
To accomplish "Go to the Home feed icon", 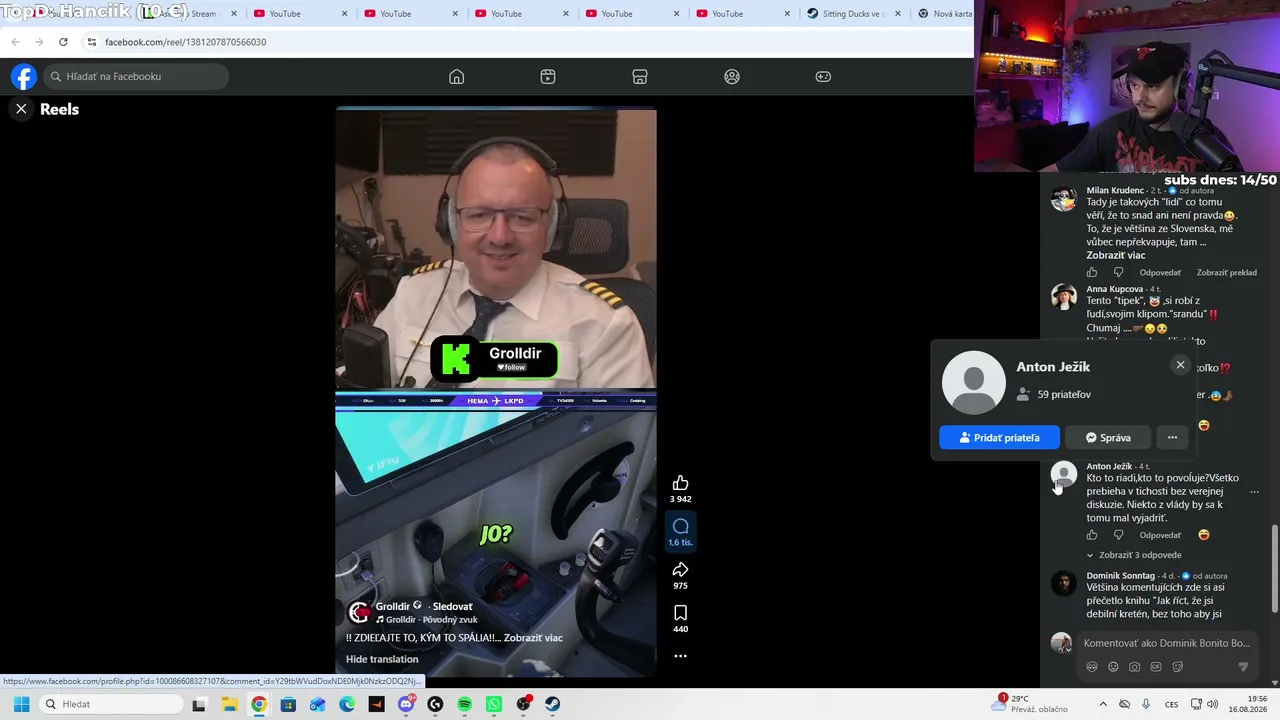I will coord(456,77).
